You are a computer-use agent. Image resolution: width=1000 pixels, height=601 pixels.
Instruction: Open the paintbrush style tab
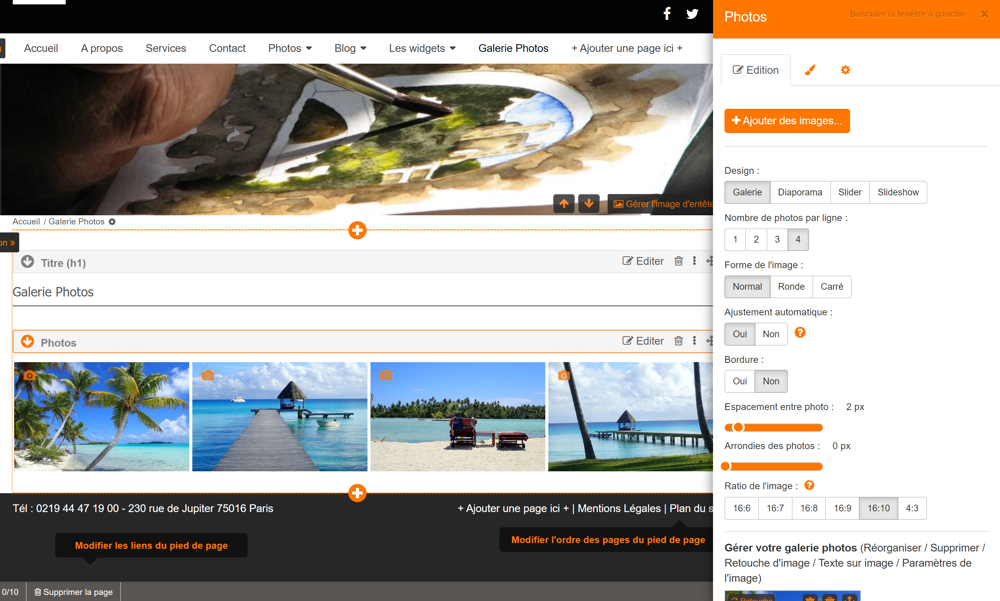pyautogui.click(x=810, y=70)
